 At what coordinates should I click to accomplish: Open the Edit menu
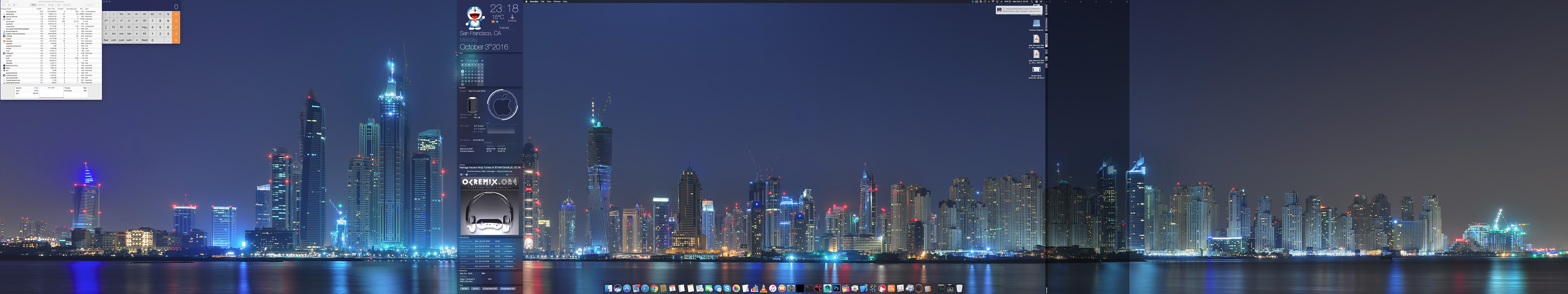(x=543, y=2)
